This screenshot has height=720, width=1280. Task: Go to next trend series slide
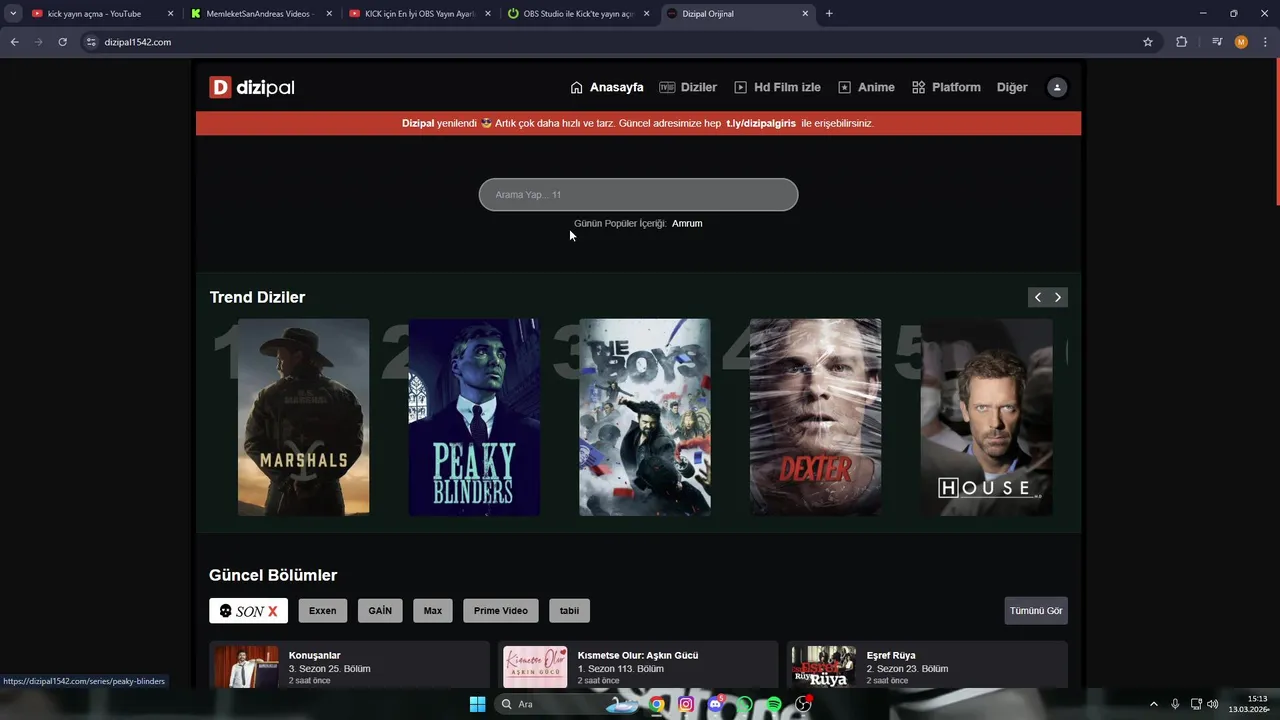1058,297
